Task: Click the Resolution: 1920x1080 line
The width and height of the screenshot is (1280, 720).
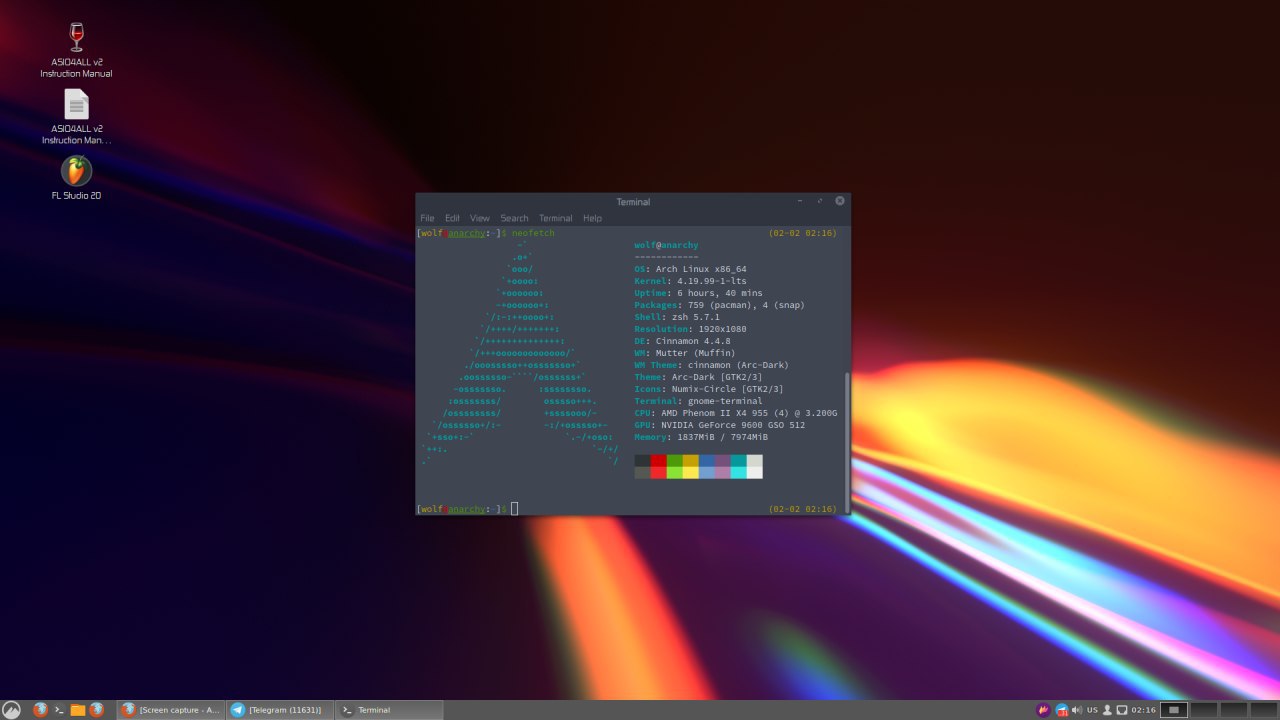Action: coord(690,329)
